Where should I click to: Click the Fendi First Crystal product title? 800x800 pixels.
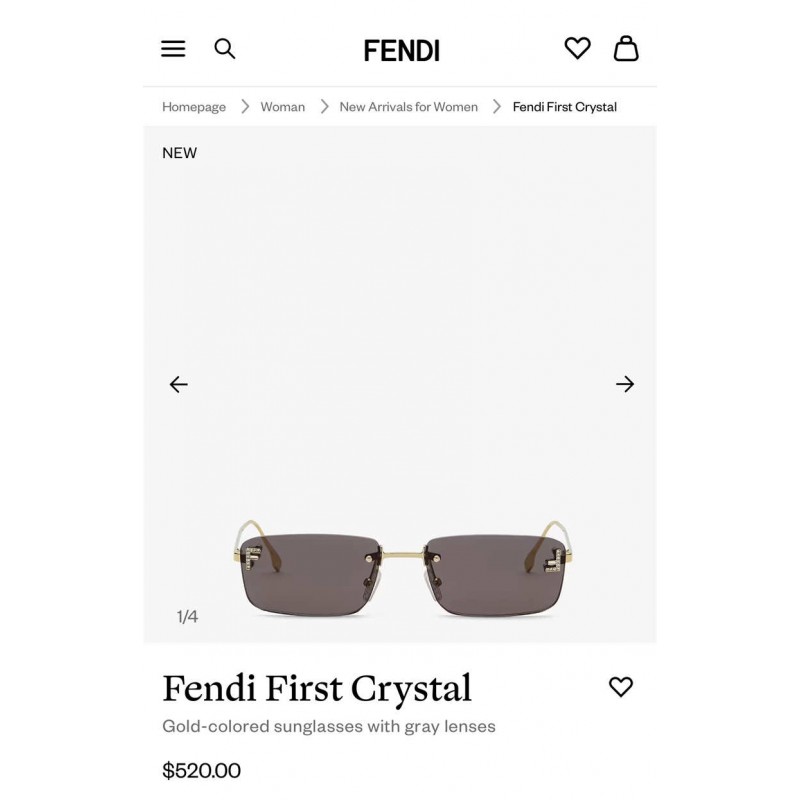[317, 689]
